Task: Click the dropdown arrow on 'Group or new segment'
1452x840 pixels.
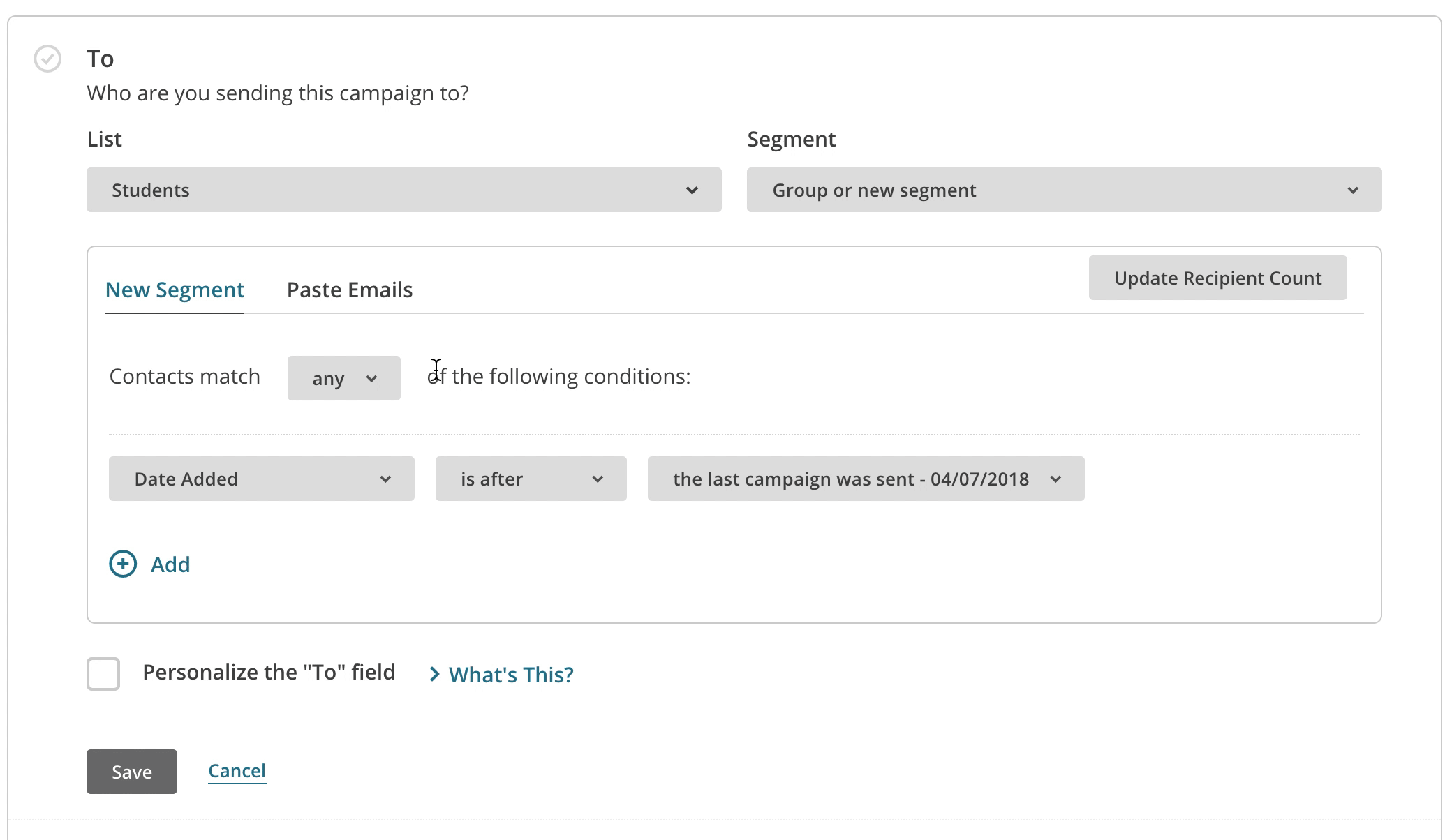Action: [x=1356, y=189]
